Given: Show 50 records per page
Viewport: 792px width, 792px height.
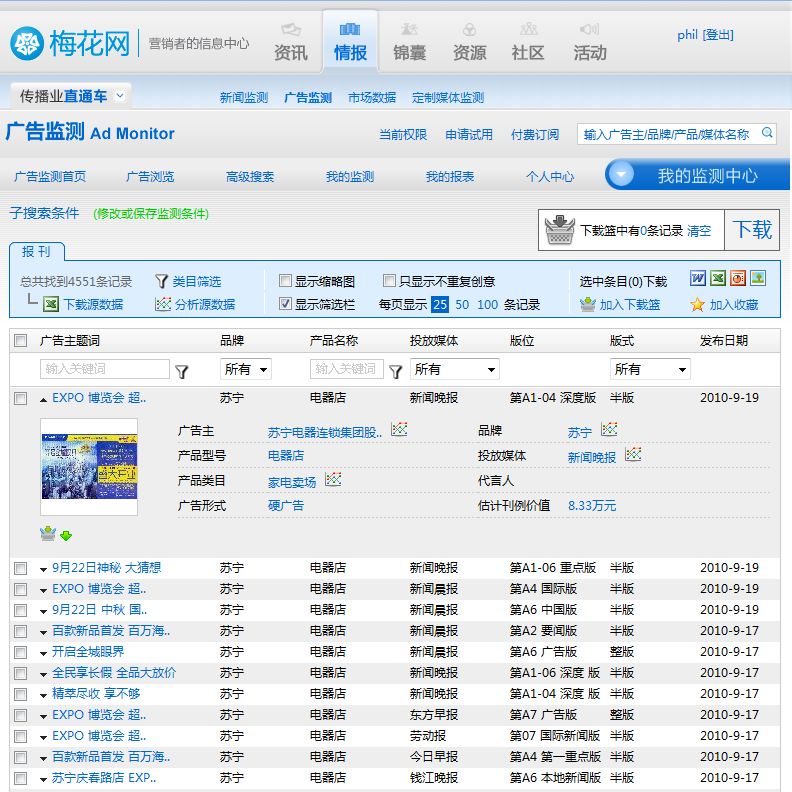Looking at the screenshot, I should (x=462, y=305).
